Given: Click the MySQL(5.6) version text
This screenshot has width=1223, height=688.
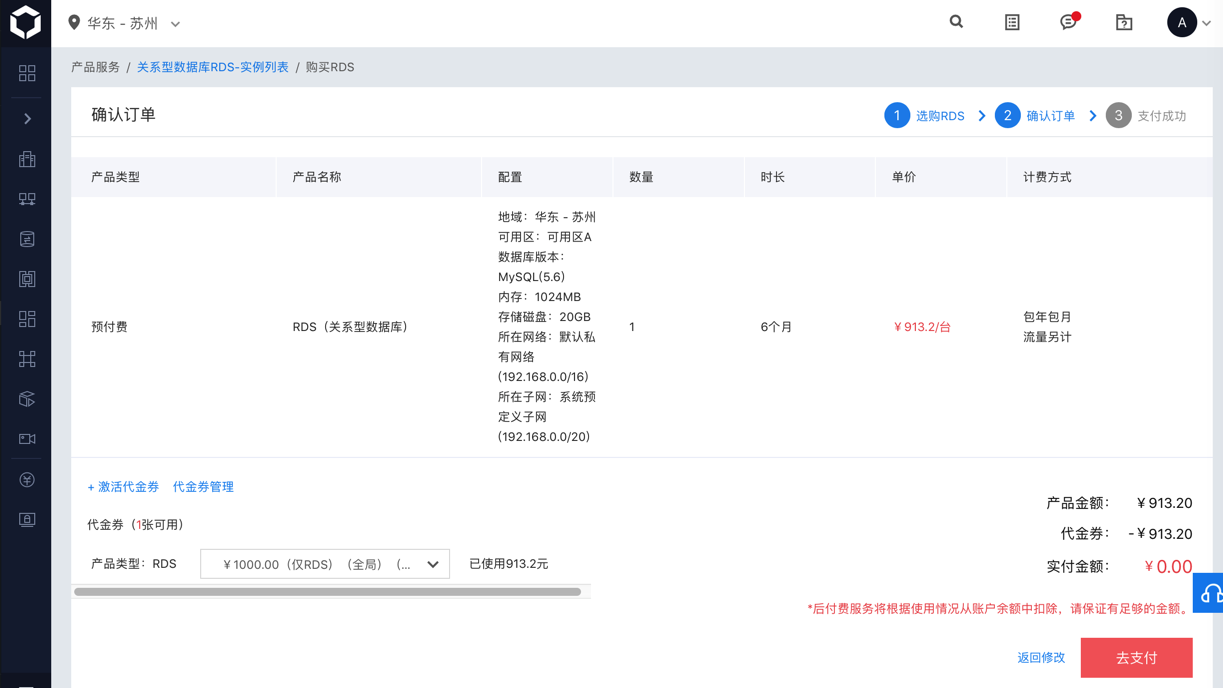Looking at the screenshot, I should click(x=531, y=277).
